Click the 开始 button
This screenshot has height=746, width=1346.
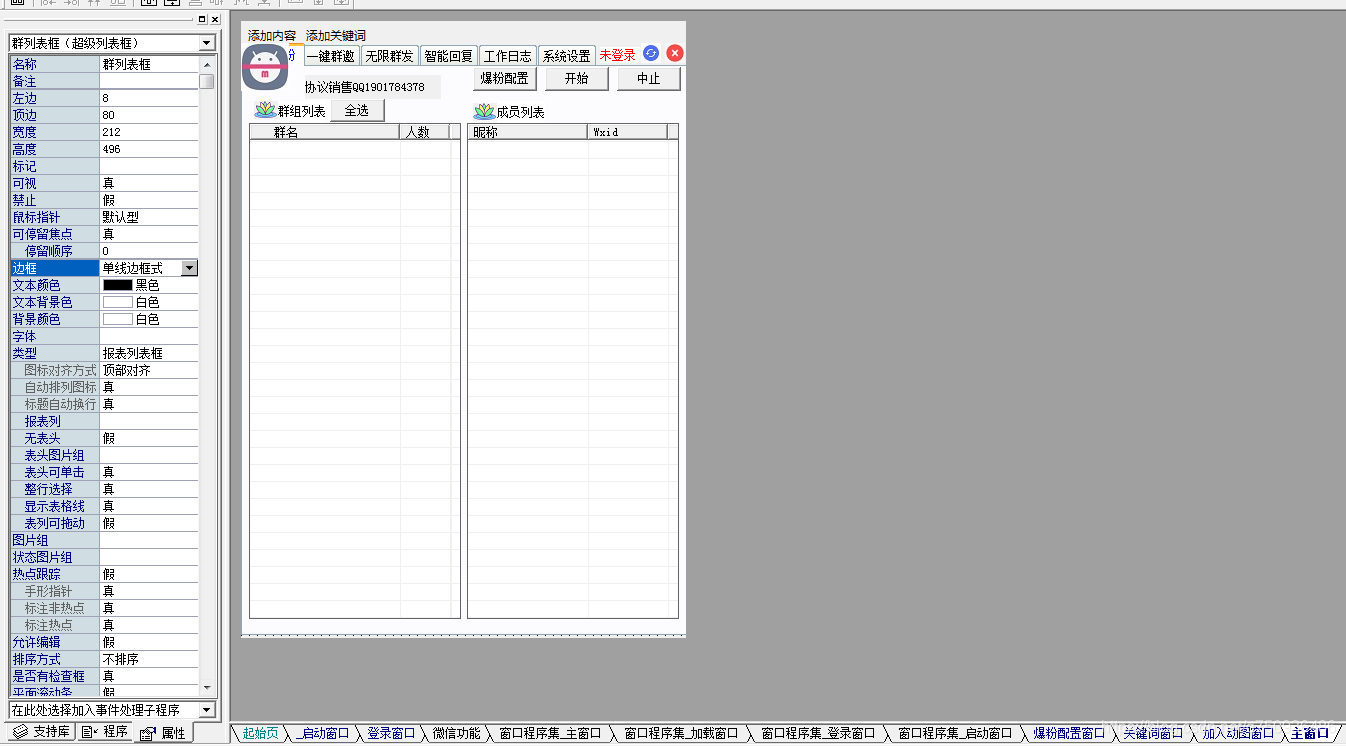[577, 78]
